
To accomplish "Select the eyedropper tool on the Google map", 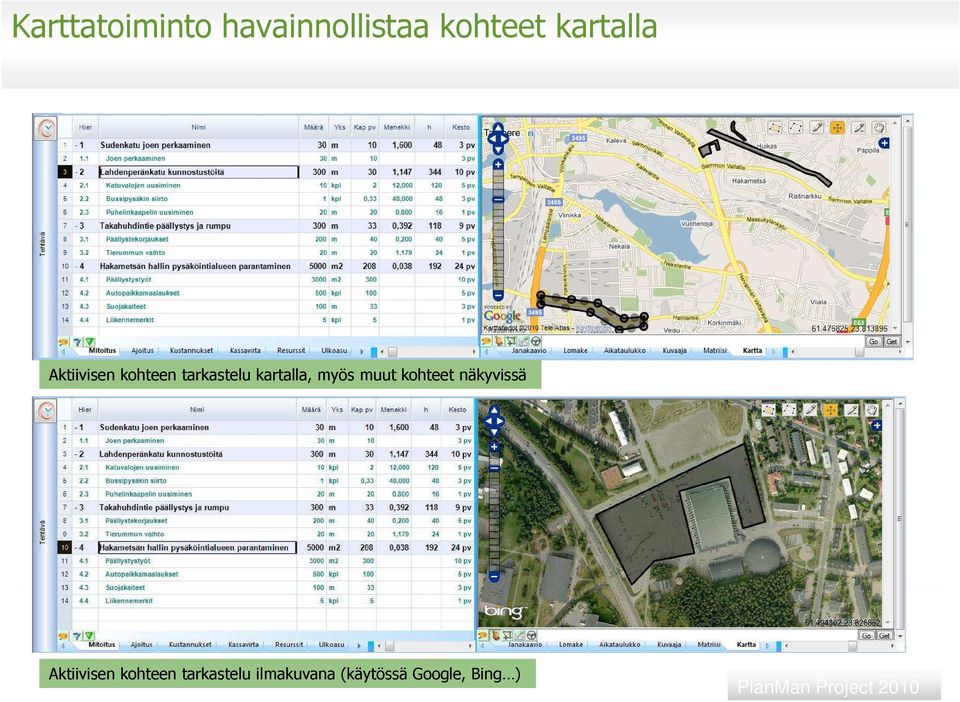I will click(x=858, y=127).
